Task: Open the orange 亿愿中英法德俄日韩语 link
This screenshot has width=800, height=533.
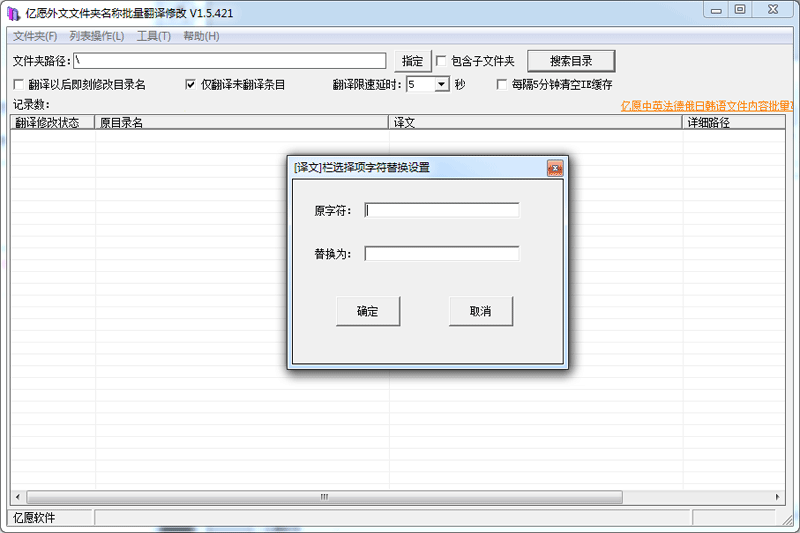Action: (x=707, y=105)
